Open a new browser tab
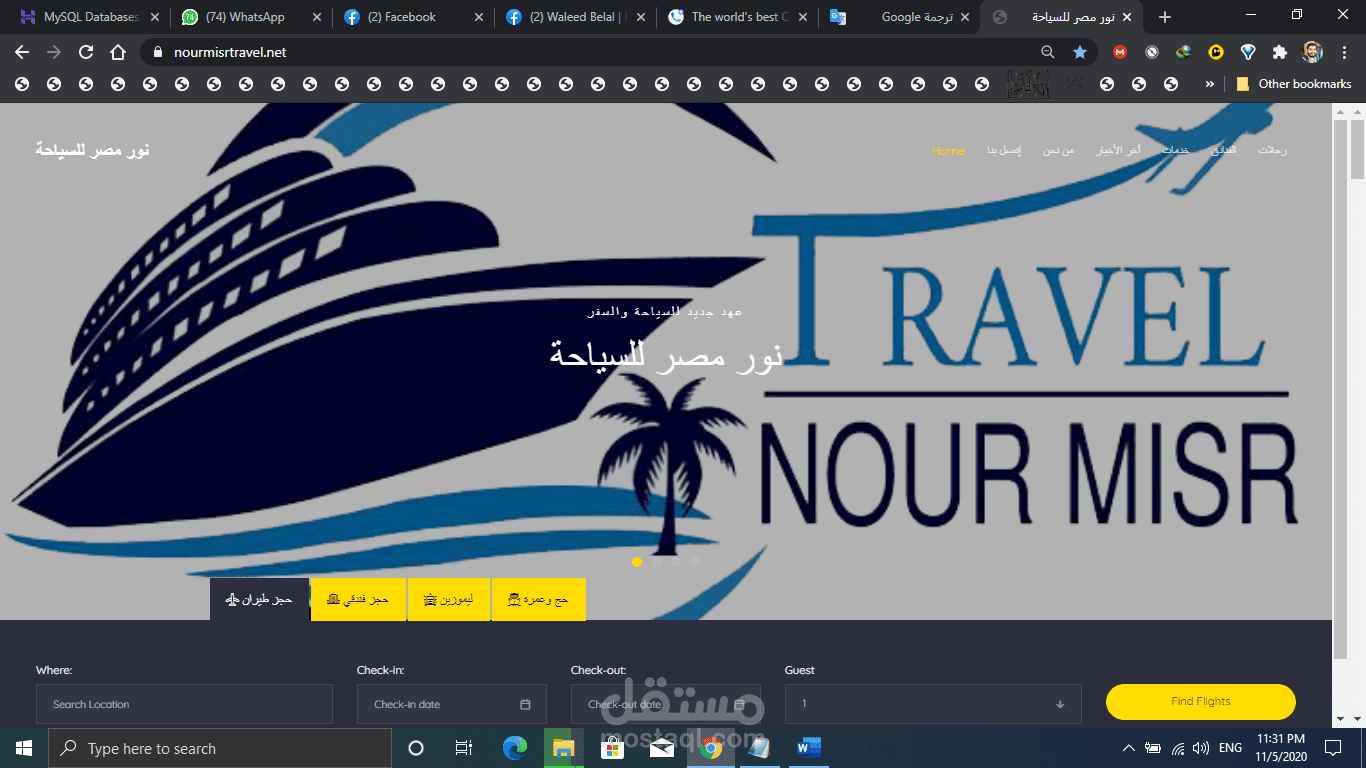 click(1165, 17)
